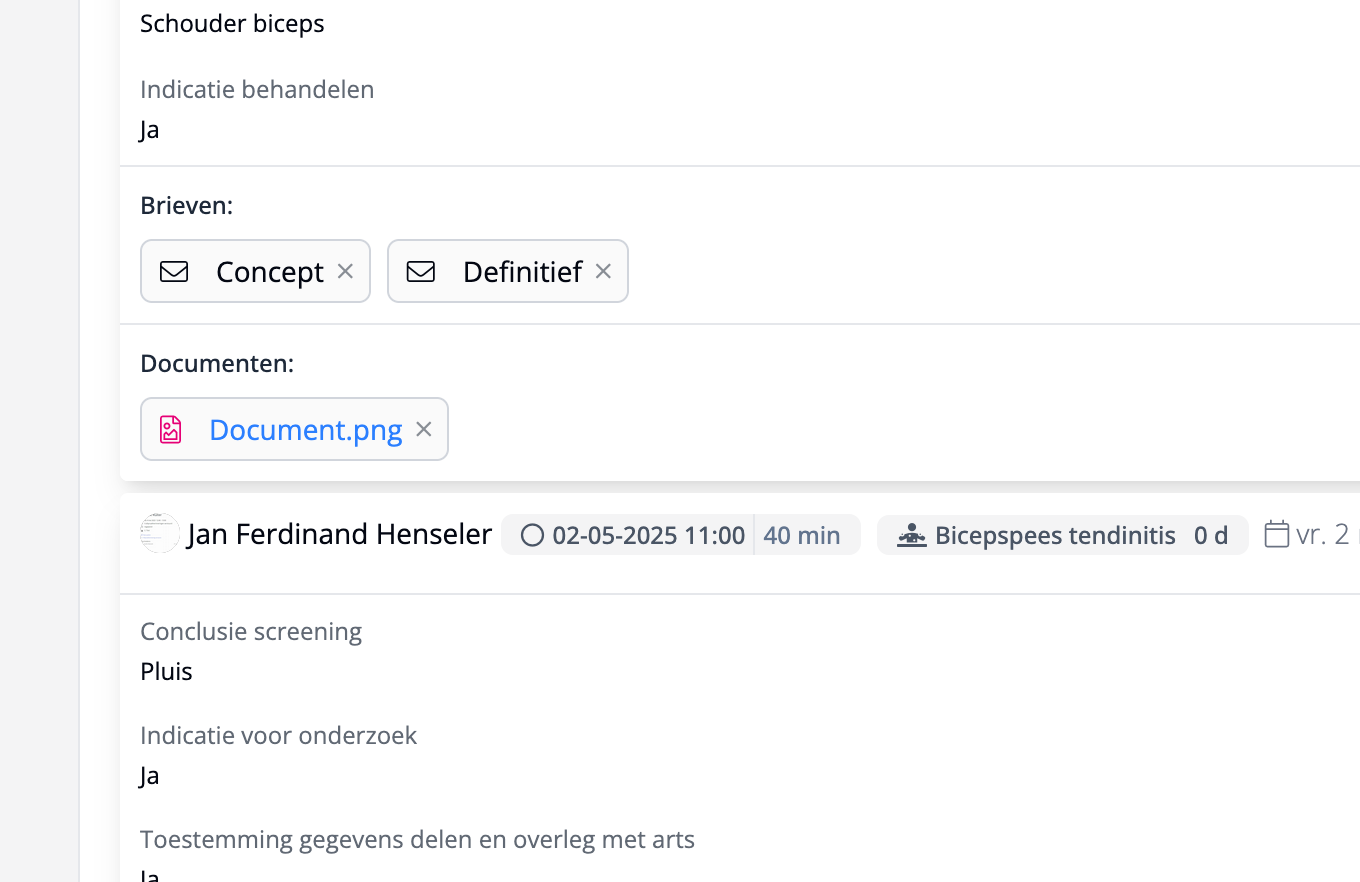Click the patient icon next to Bicepspees tendinitis
The image size is (1360, 882).
911,535
